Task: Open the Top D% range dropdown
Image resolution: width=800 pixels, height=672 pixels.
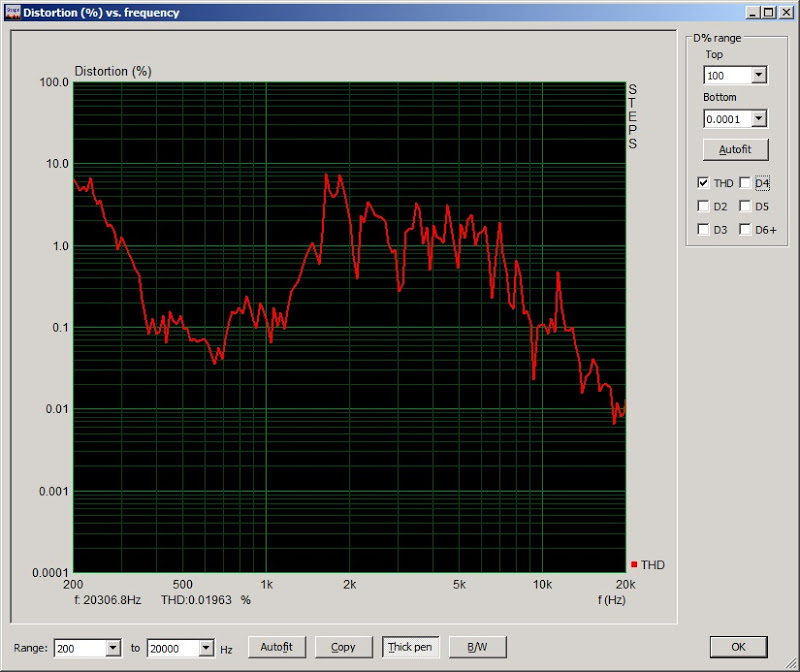Action: click(759, 76)
